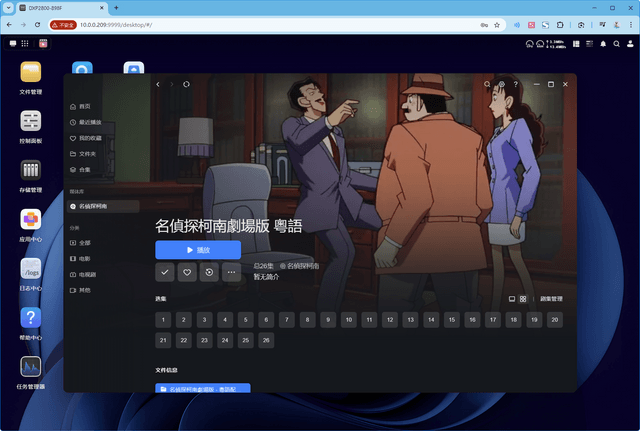This screenshot has height=431, width=640.
Task: Mark series as watched with checkmark button
Action: [x=165, y=272]
